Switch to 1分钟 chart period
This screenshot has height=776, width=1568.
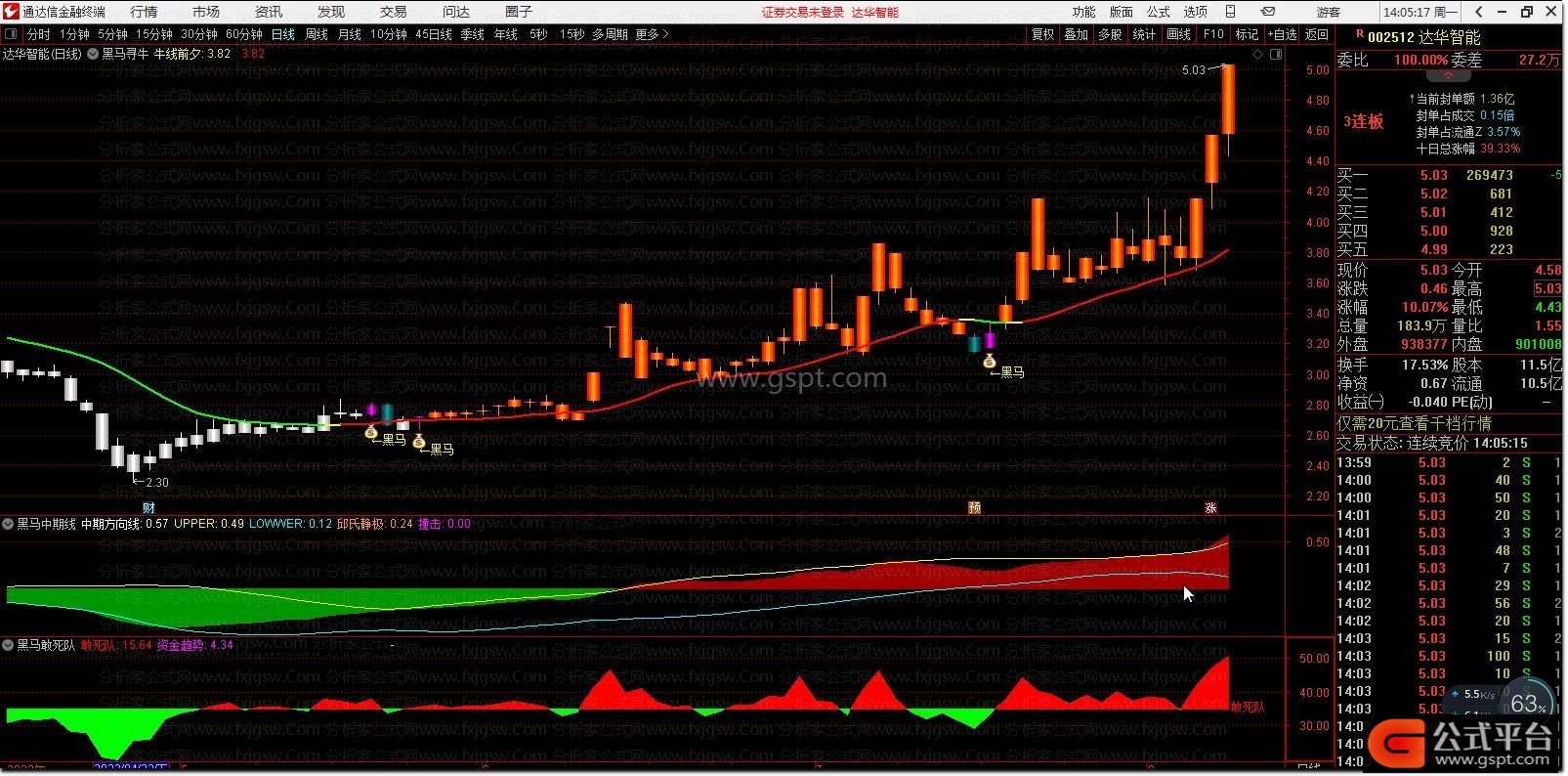pos(74,34)
